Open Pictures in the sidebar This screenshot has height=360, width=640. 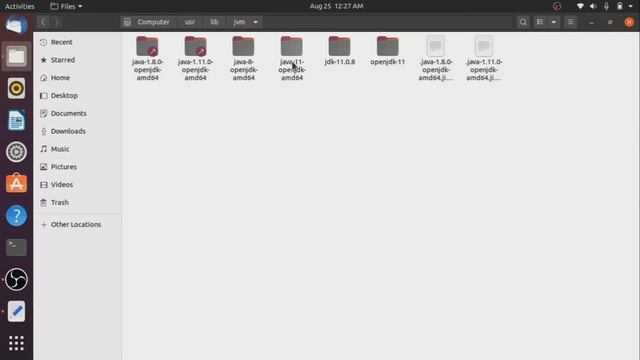click(78, 167)
